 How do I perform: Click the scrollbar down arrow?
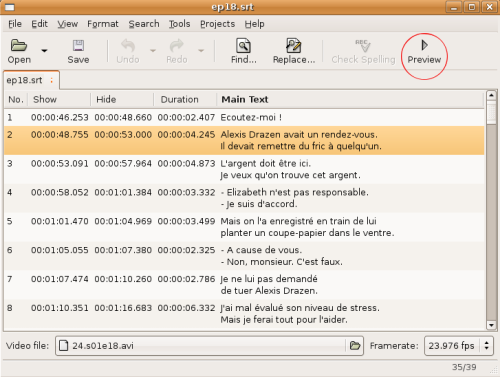491,325
